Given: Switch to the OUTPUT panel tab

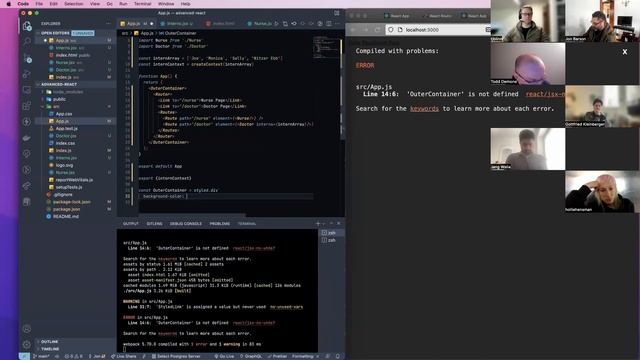Looking at the screenshot, I should tap(131, 224).
